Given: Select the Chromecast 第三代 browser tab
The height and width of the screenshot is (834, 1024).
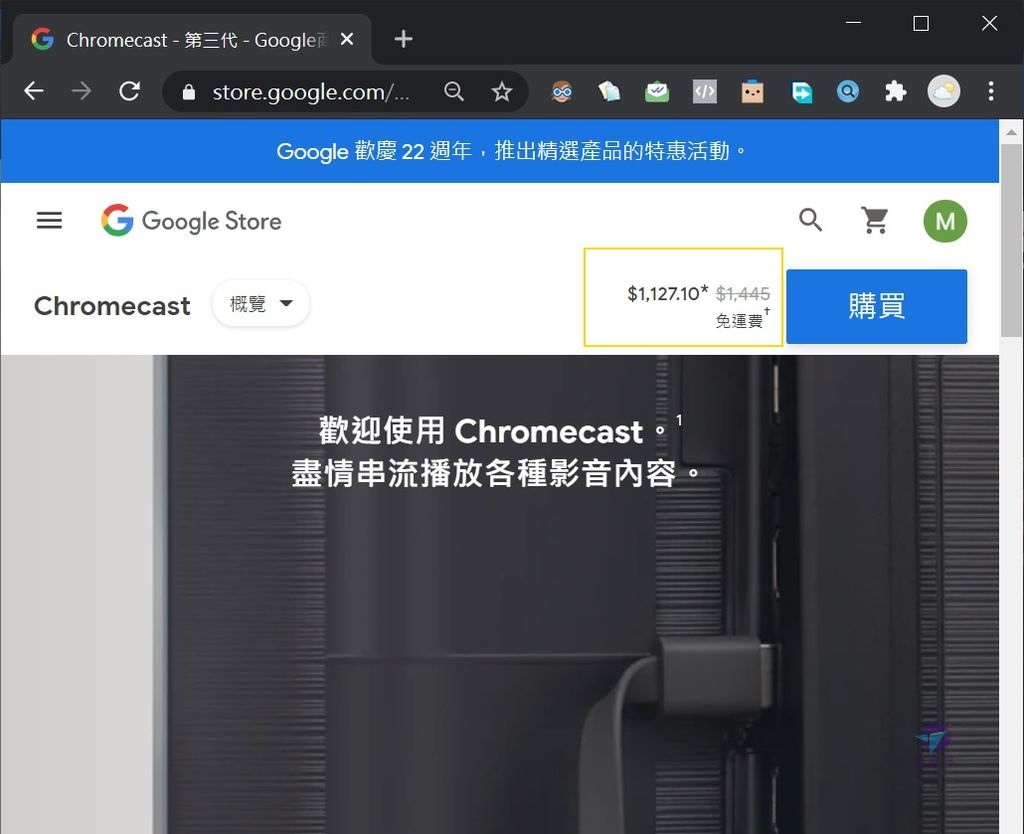Looking at the screenshot, I should [x=193, y=39].
